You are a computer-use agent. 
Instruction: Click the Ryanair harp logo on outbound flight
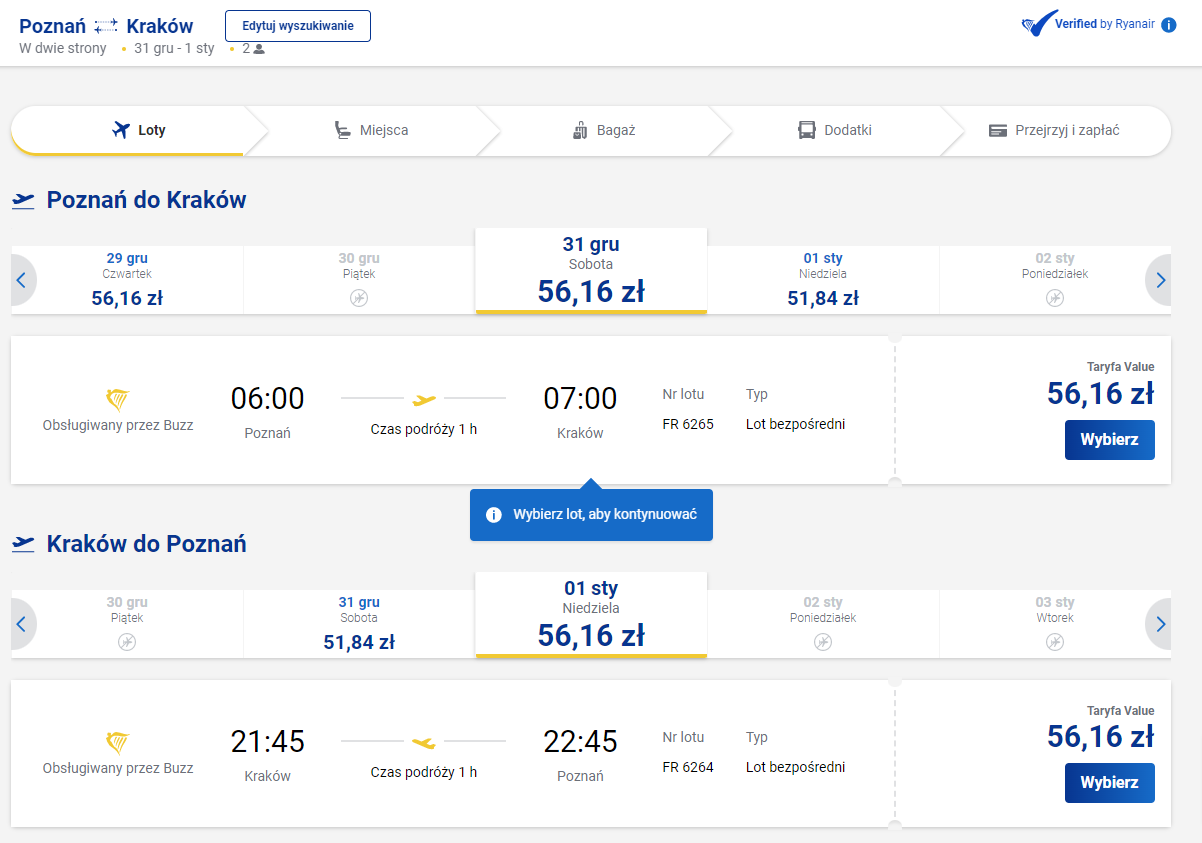(118, 400)
